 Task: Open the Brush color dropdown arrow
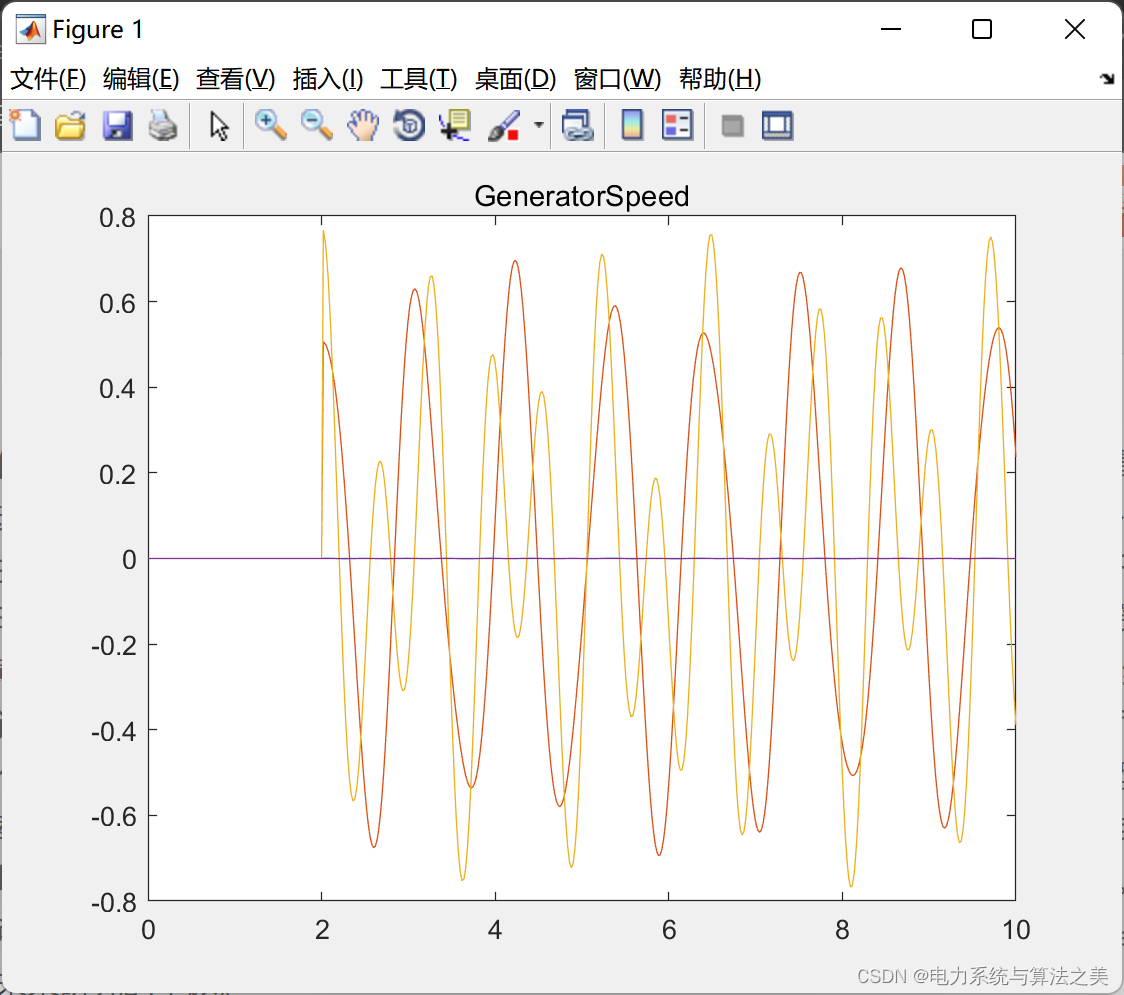point(538,125)
